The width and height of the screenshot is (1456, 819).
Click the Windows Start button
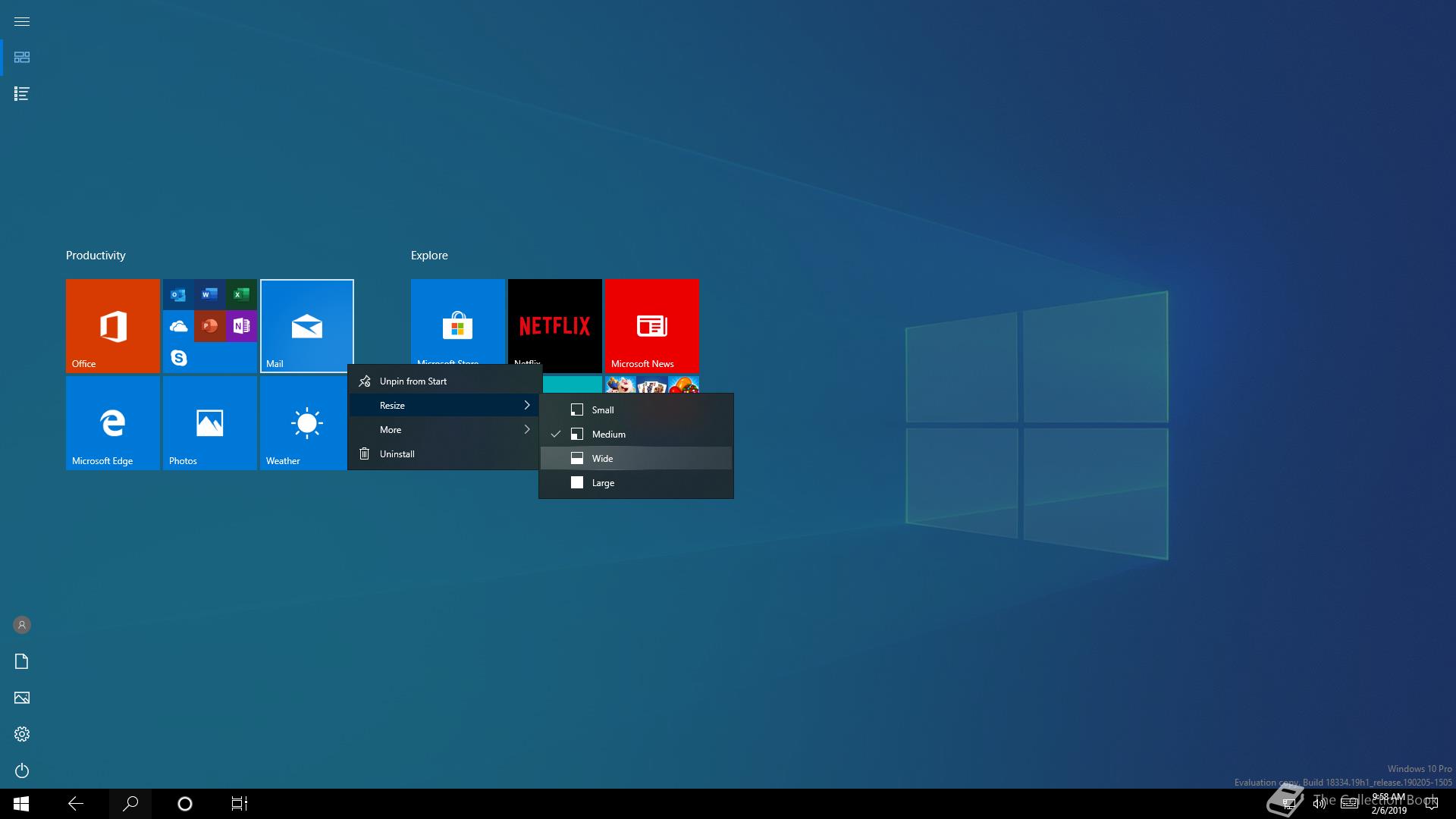click(x=21, y=804)
